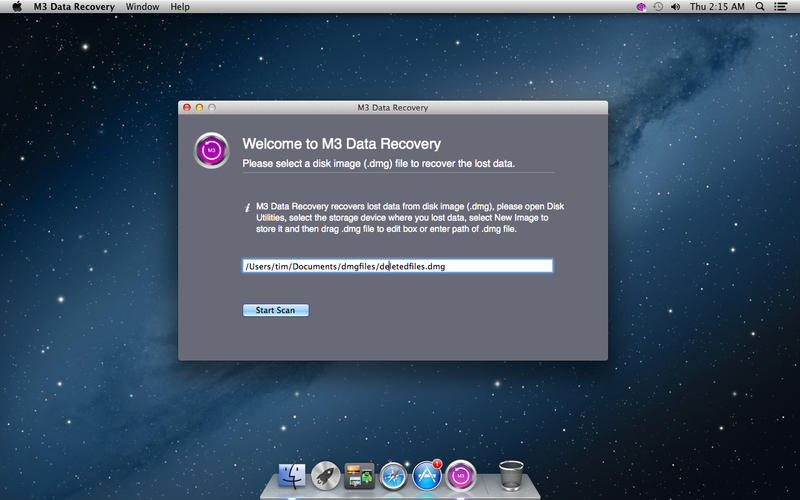Open Finder from the Dock
The width and height of the screenshot is (800, 500).
point(292,476)
